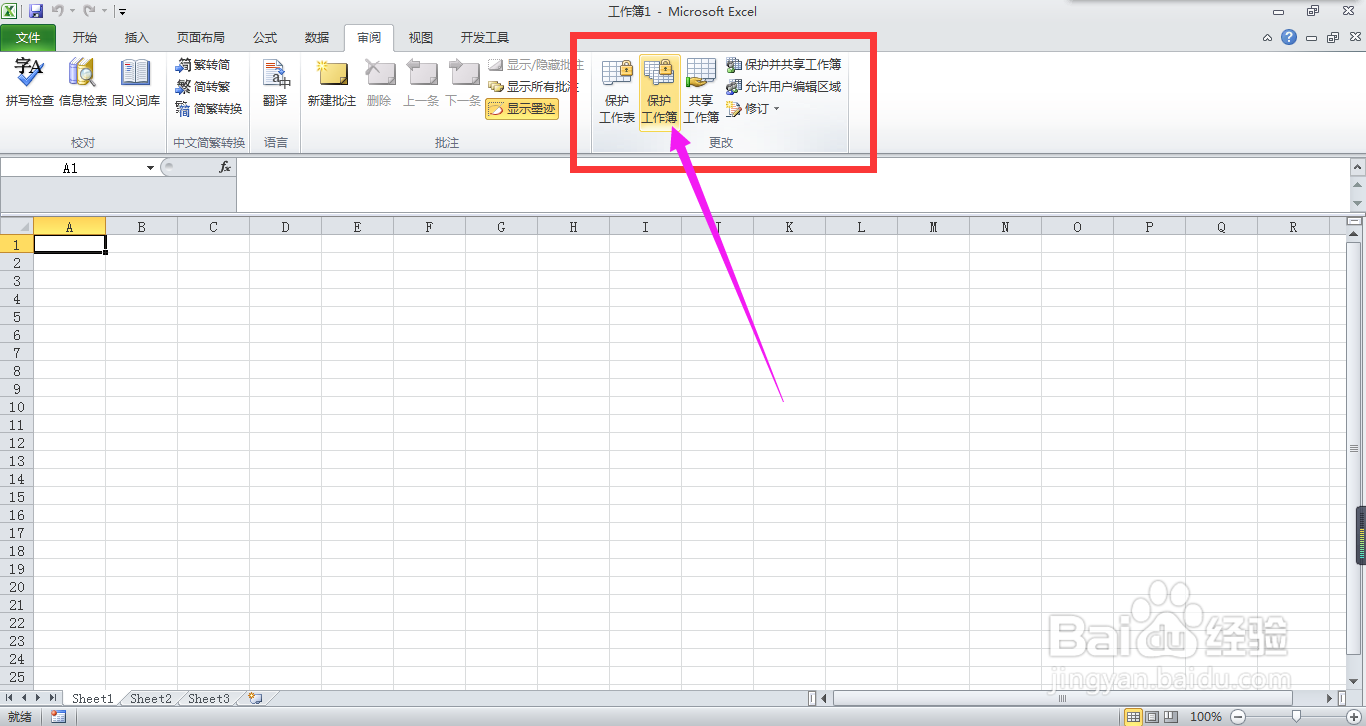Switch to Normal view in status bar
The image size is (1366, 726).
click(1133, 716)
